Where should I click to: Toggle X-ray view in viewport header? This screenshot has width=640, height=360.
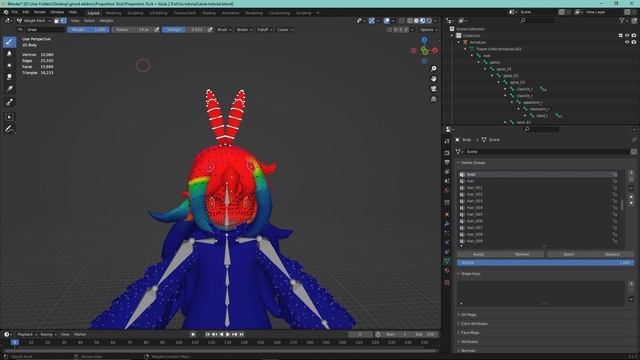tap(402, 20)
